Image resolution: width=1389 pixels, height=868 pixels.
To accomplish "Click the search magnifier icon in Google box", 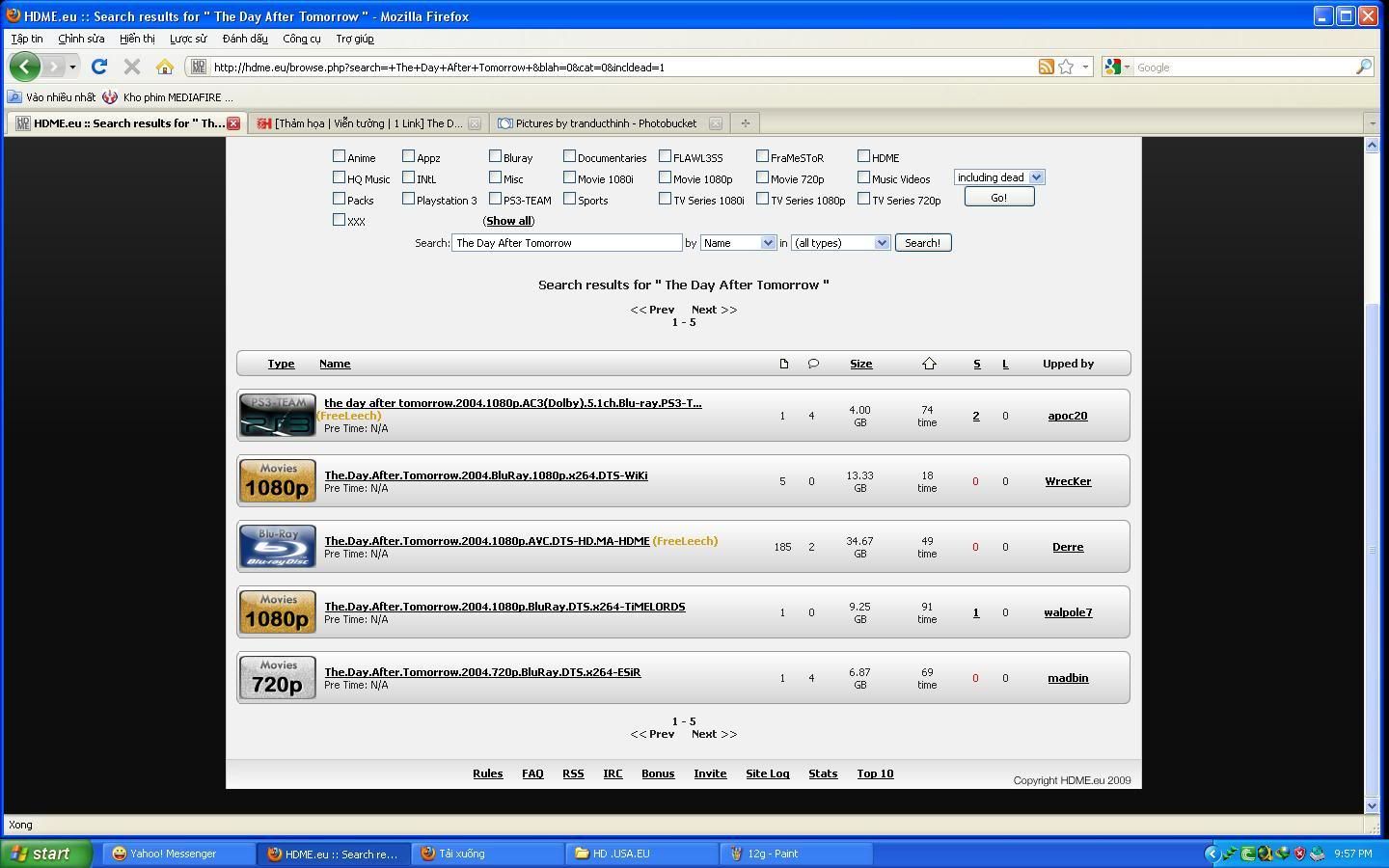I will (x=1364, y=67).
